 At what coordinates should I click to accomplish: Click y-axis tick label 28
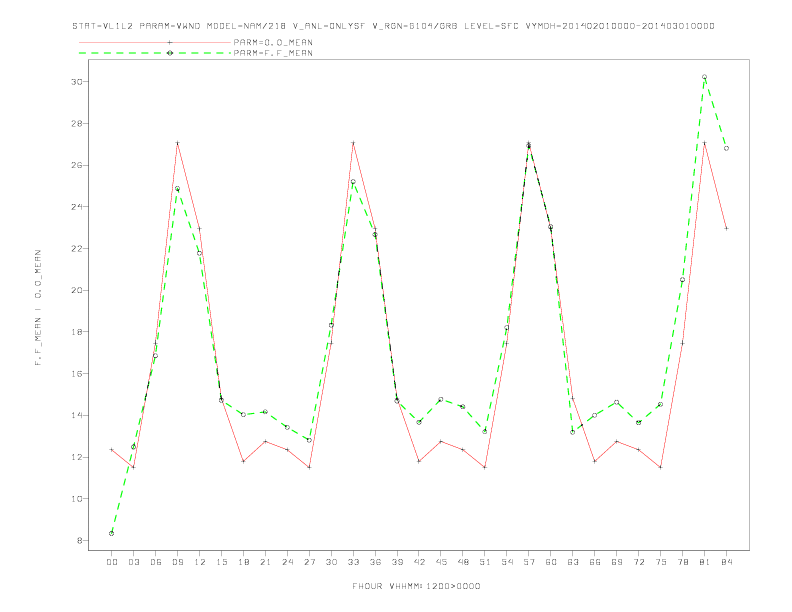pos(76,123)
